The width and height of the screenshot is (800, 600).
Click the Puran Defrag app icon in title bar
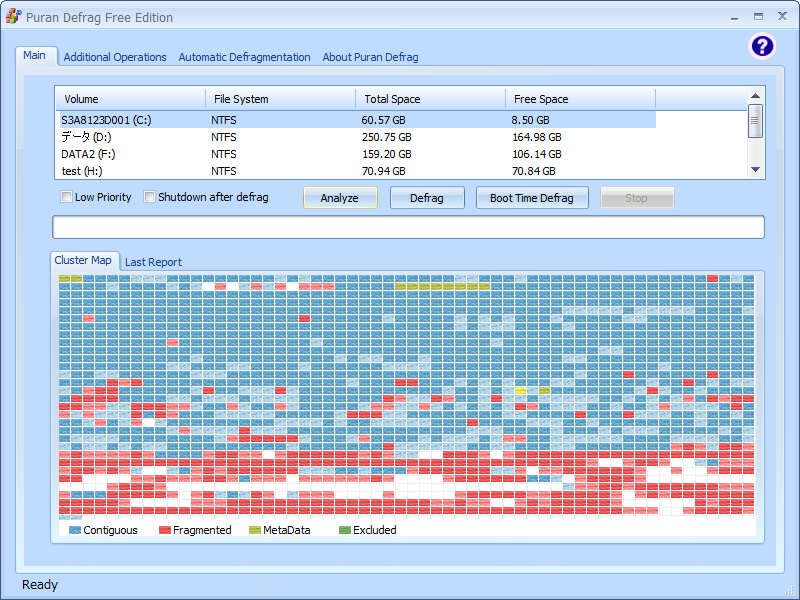13,16
